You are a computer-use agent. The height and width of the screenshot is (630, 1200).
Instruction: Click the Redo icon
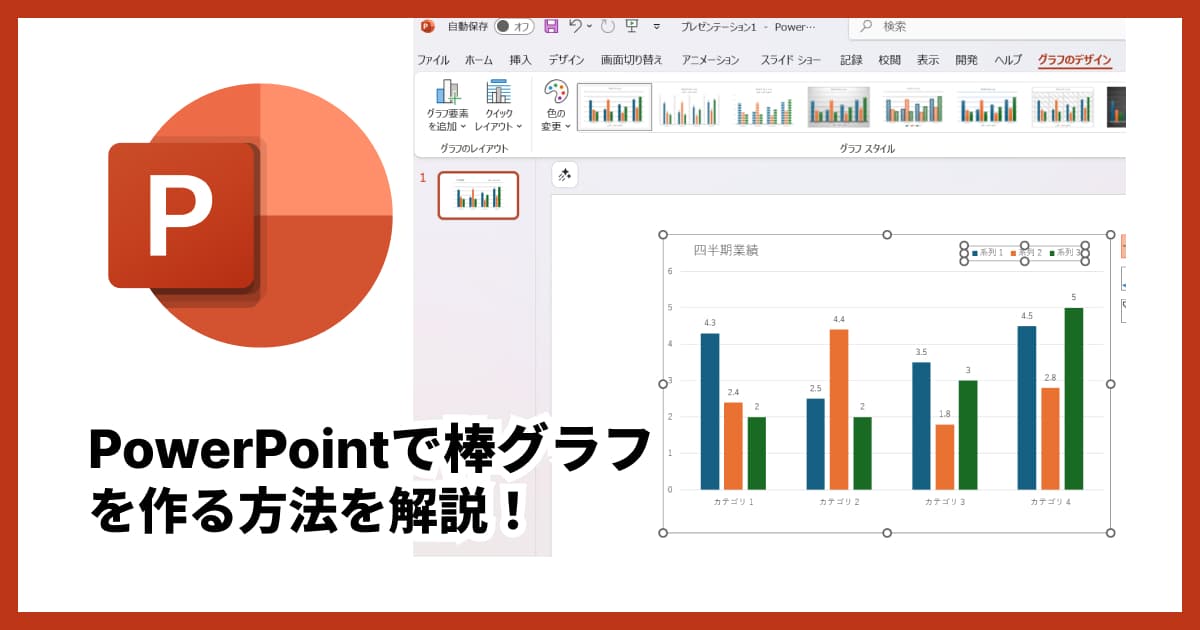click(608, 27)
